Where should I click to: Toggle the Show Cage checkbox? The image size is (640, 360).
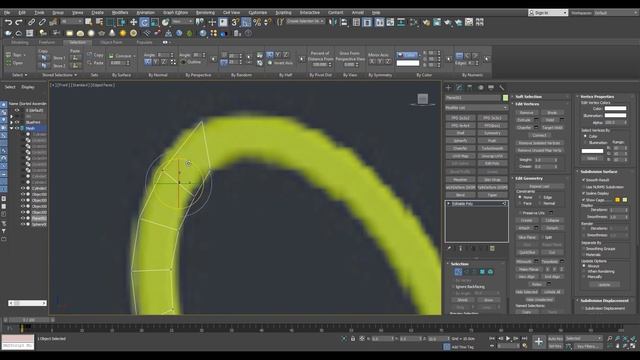tap(584, 200)
